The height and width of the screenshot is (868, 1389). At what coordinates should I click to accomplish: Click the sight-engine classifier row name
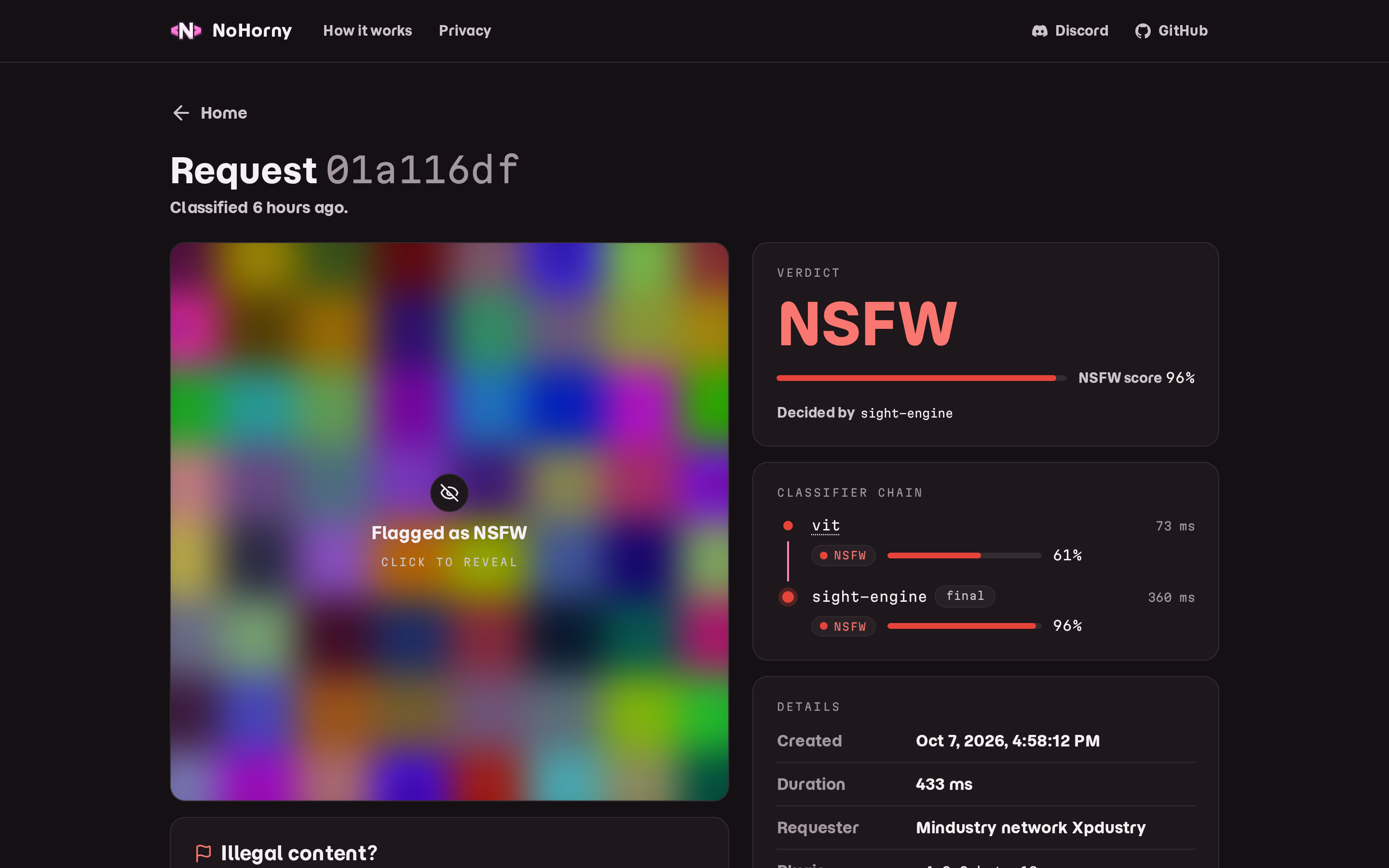(869, 597)
